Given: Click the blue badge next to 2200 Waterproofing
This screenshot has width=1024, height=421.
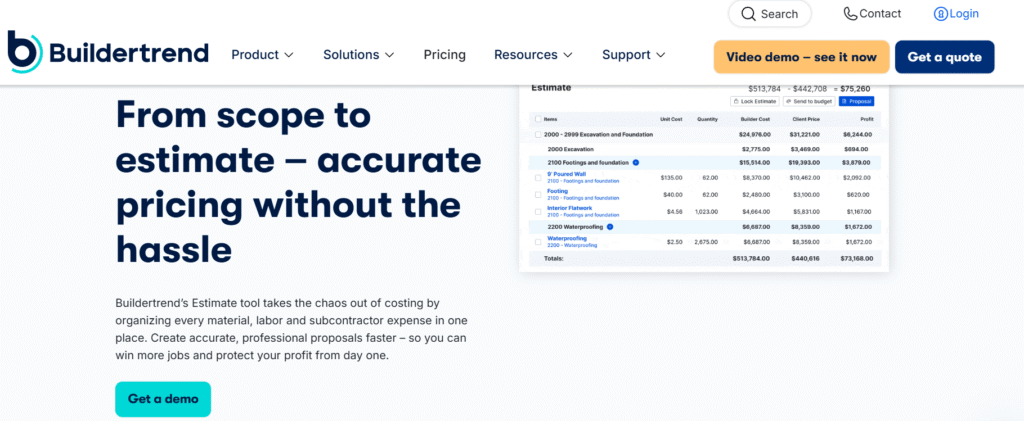Looking at the screenshot, I should [x=610, y=227].
